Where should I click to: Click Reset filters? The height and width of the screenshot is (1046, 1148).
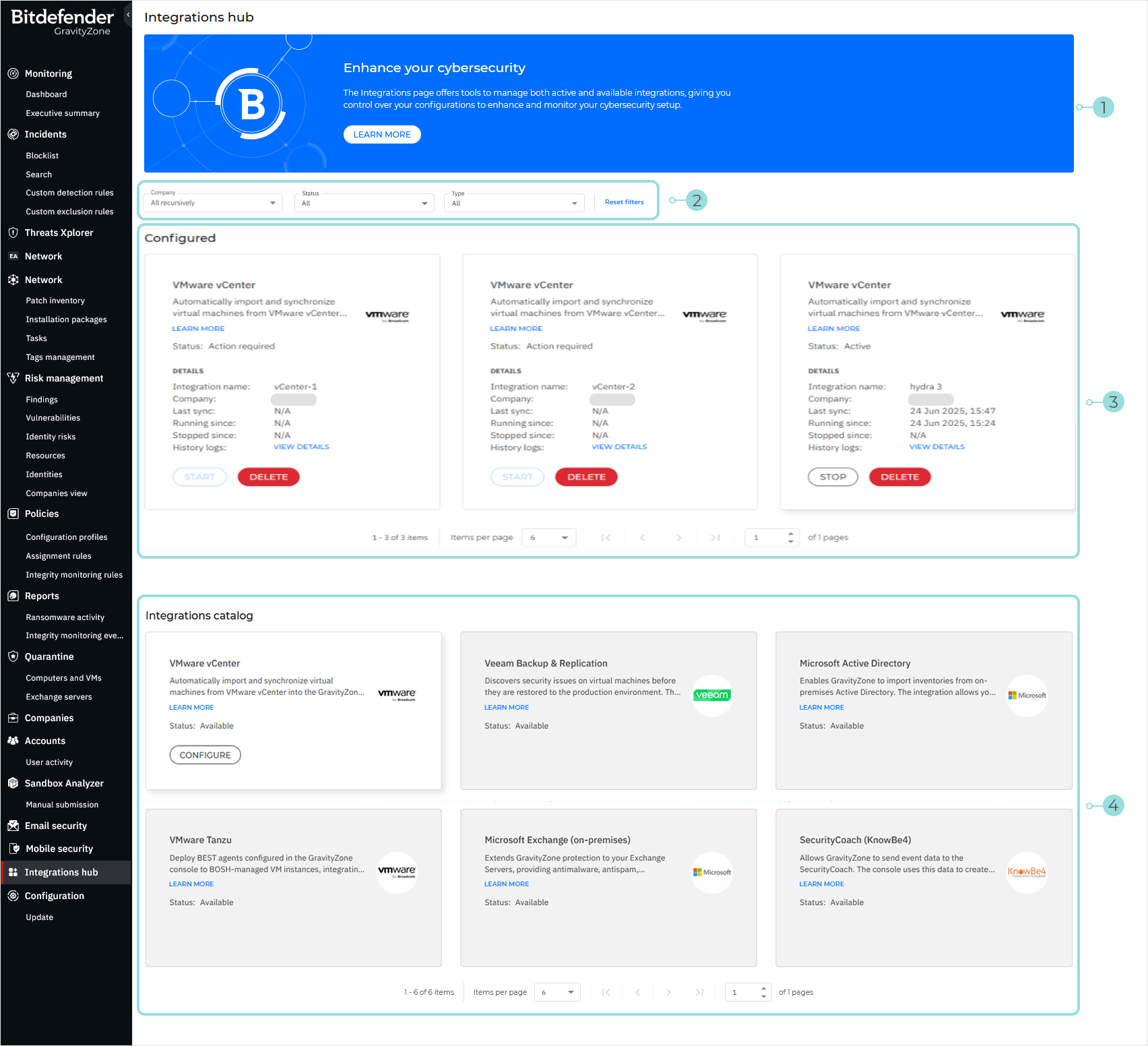pyautogui.click(x=624, y=202)
